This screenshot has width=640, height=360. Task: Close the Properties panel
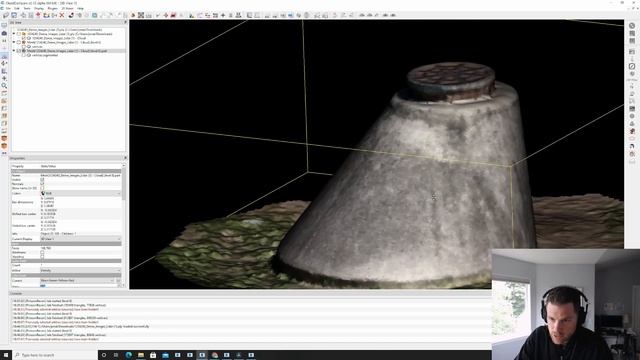(125, 158)
